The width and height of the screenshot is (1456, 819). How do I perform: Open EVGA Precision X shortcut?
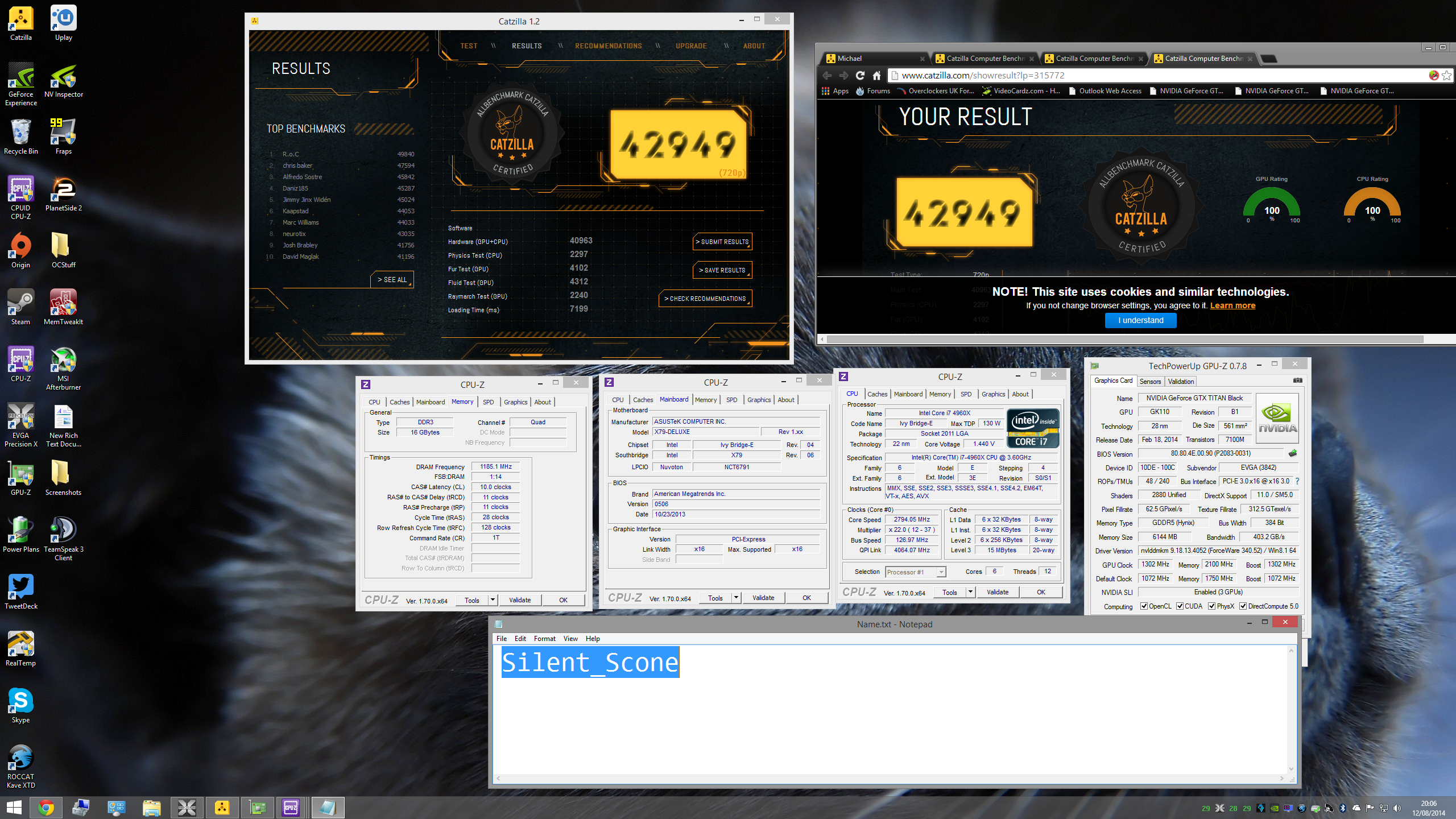[x=21, y=425]
